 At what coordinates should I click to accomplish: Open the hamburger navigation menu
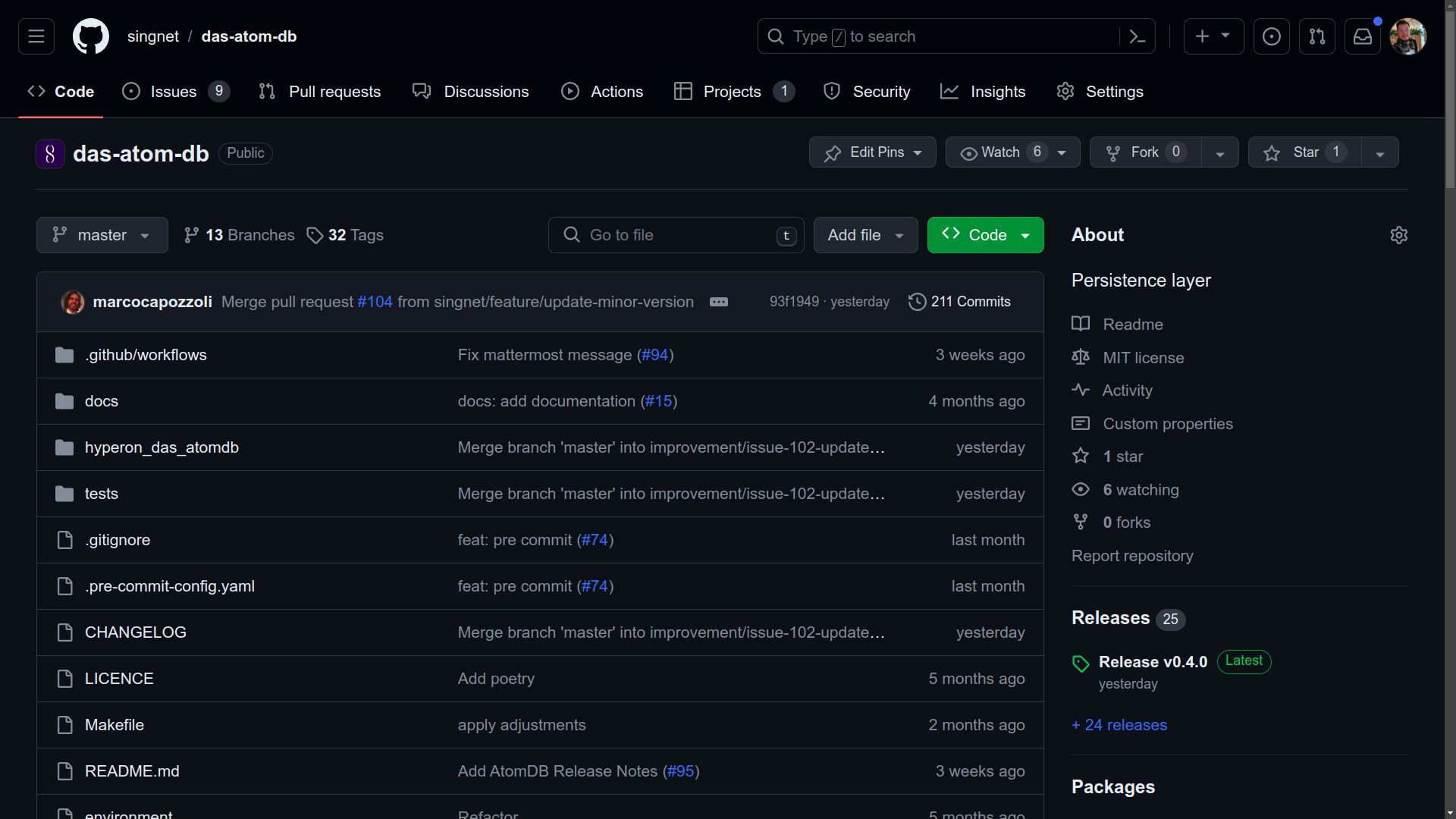(36, 36)
